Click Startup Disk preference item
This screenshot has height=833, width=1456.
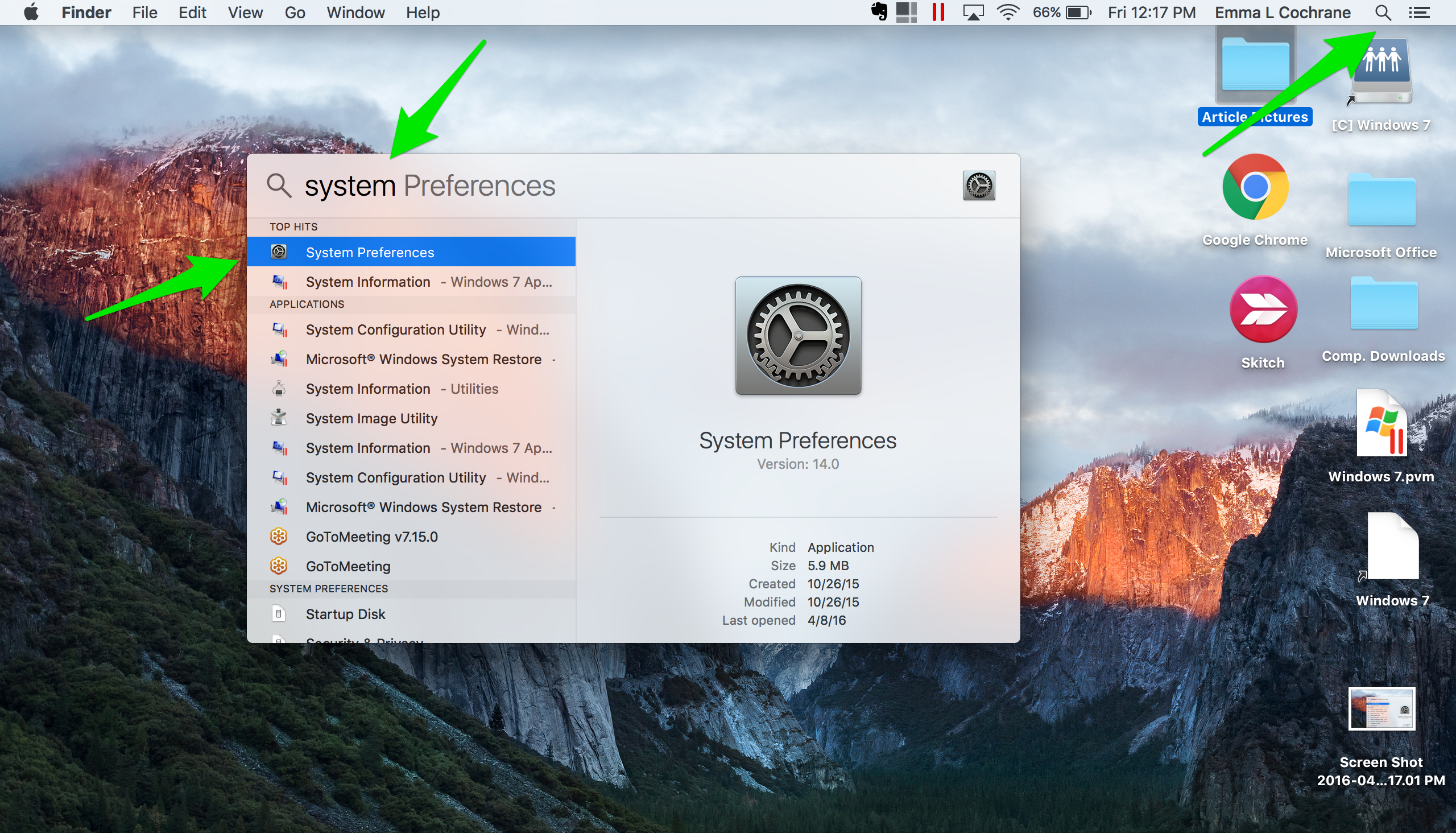tap(347, 614)
